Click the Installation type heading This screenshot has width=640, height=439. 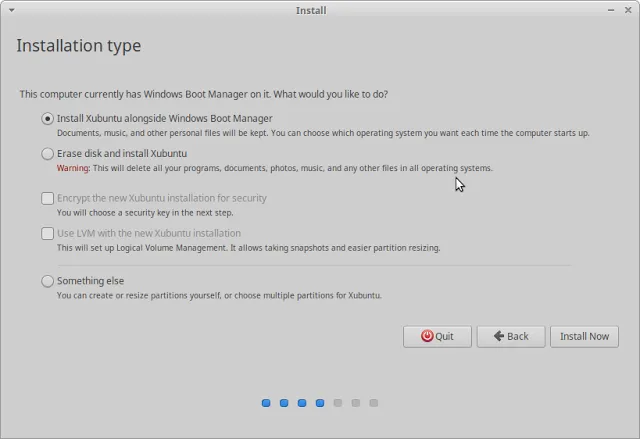[x=79, y=46]
